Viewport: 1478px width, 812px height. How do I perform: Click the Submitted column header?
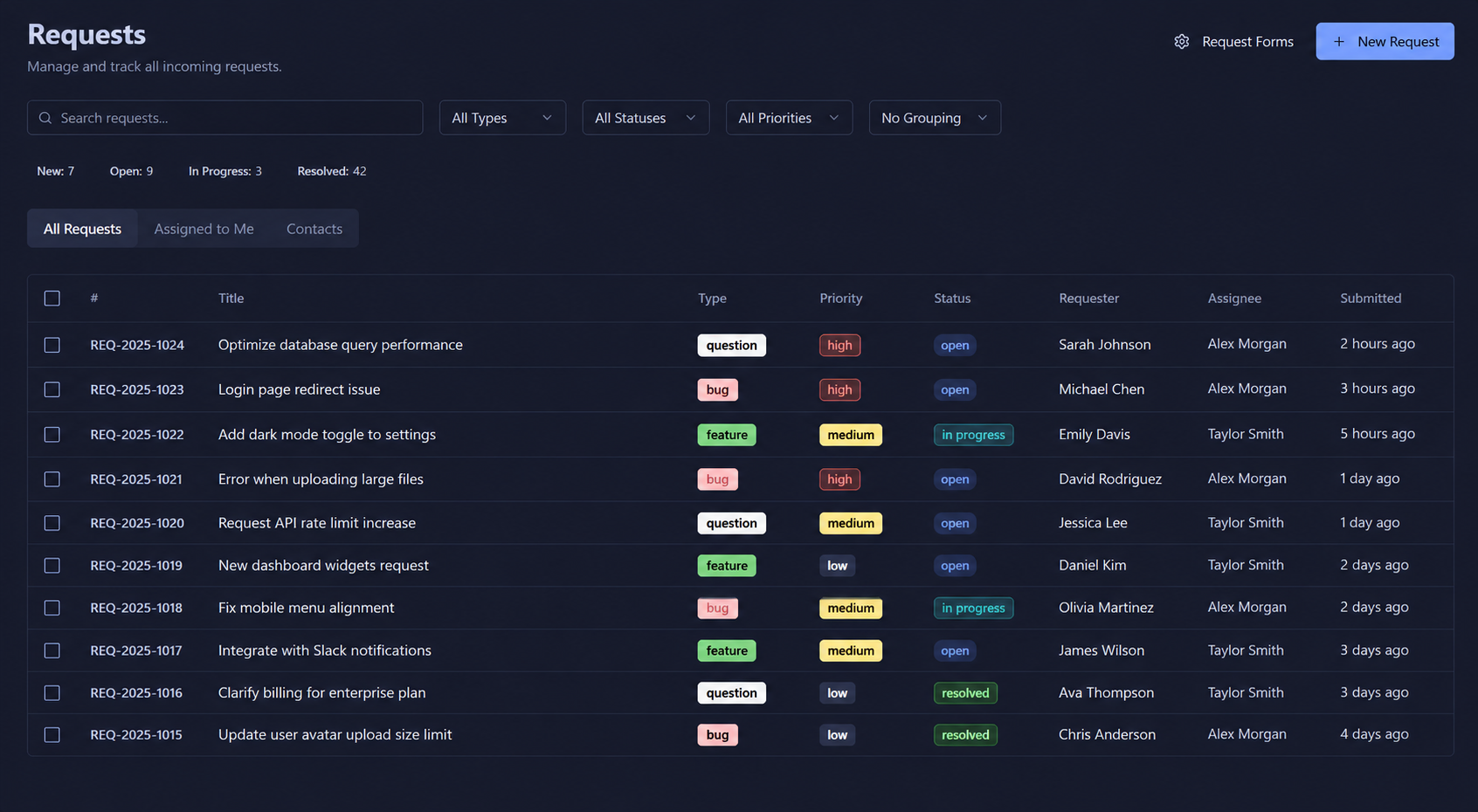click(1371, 299)
